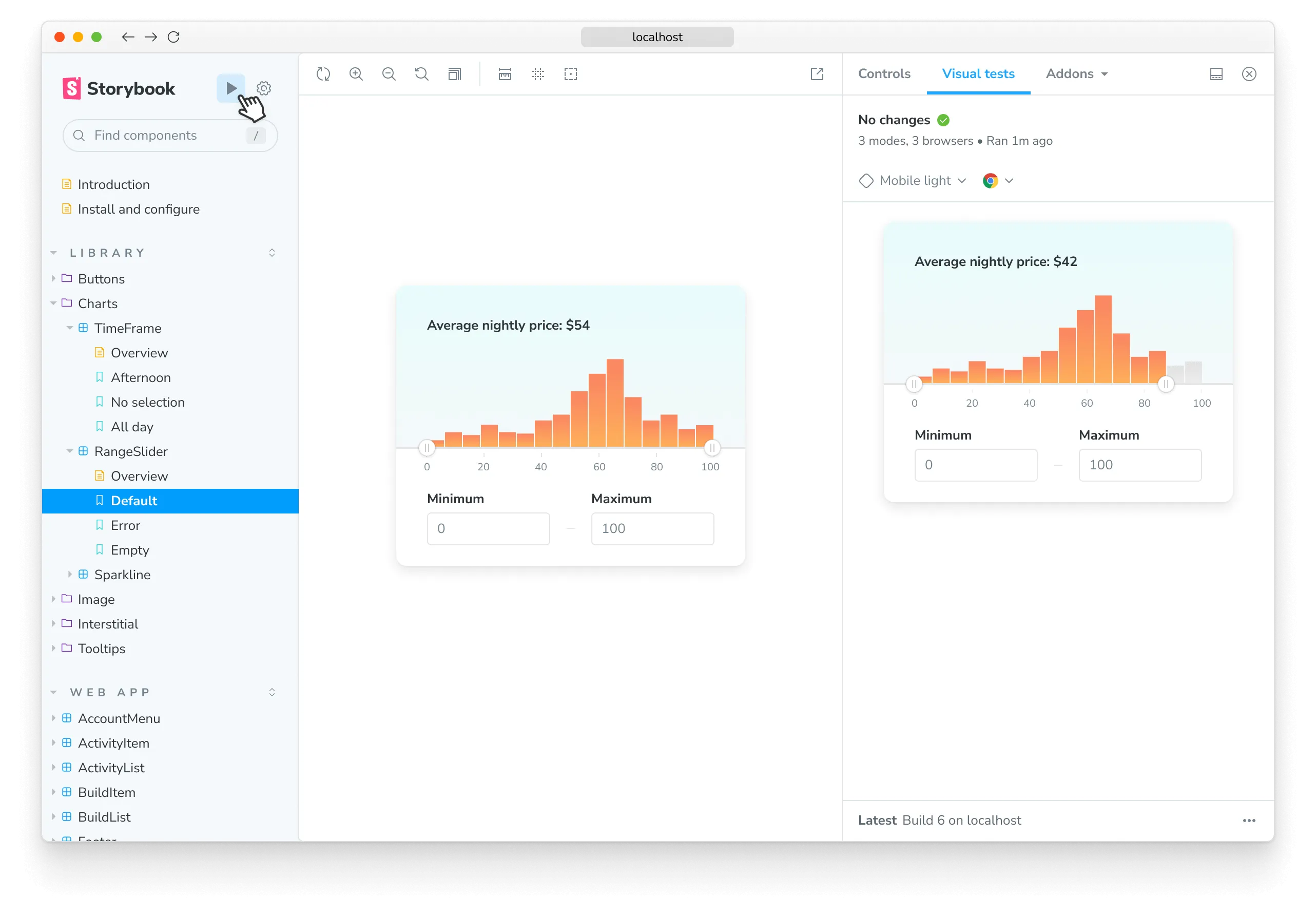1316x914 pixels.
Task: Focus the Find components search field
Action: (x=170, y=136)
